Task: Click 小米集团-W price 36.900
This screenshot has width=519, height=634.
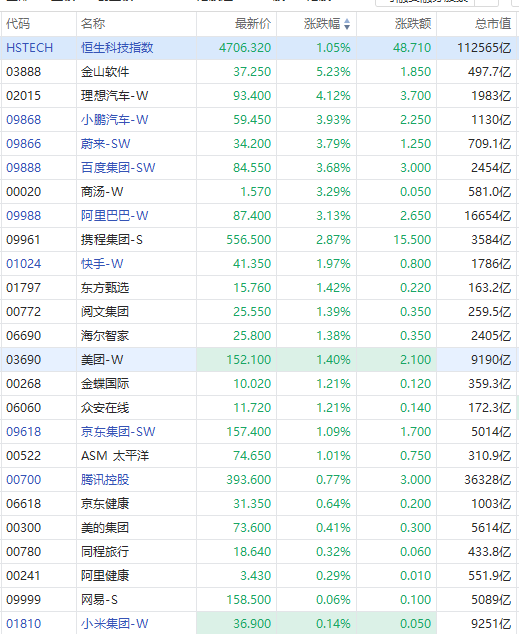Action: [252, 623]
